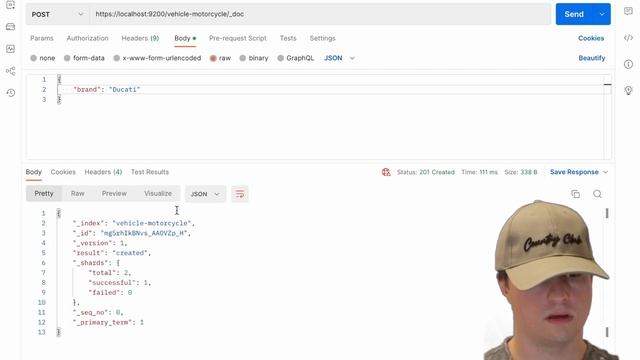This screenshot has width=640, height=360.
Task: Click the "_primary_term": 1 response line
Action: click(108, 322)
